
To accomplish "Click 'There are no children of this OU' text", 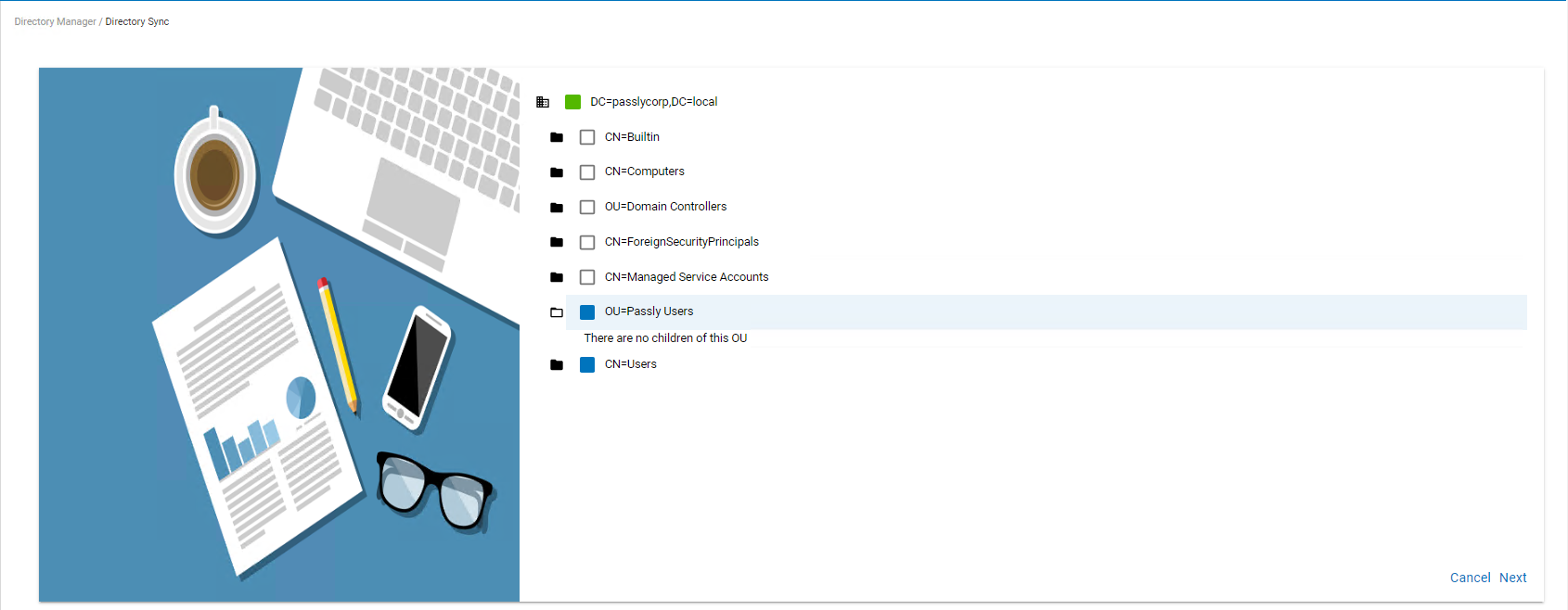I will click(x=665, y=338).
